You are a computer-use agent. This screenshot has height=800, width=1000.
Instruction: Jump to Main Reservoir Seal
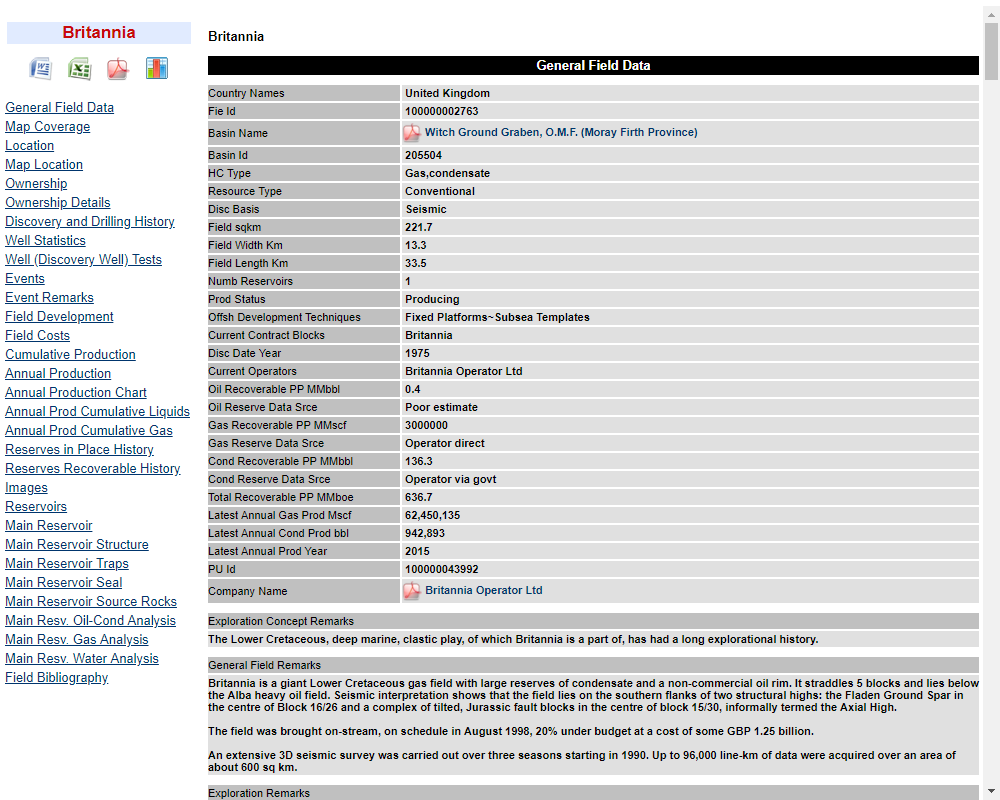click(64, 582)
